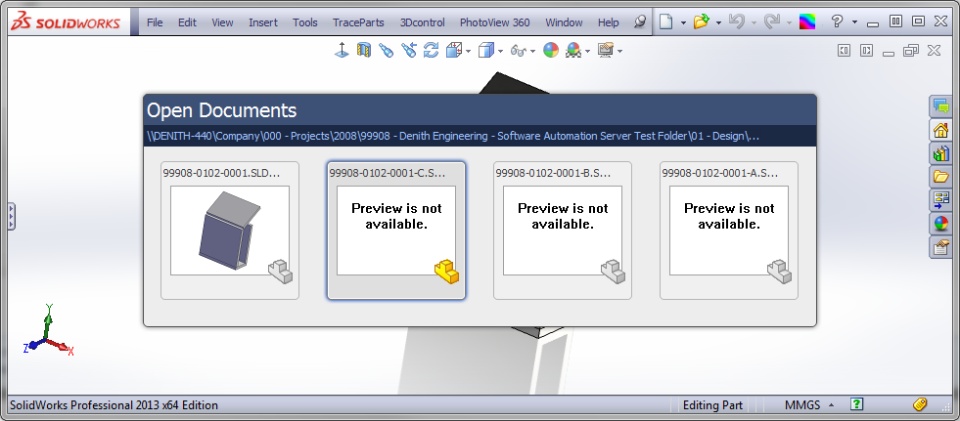
Task: Open the PhotoView 360 menu
Action: (x=495, y=23)
